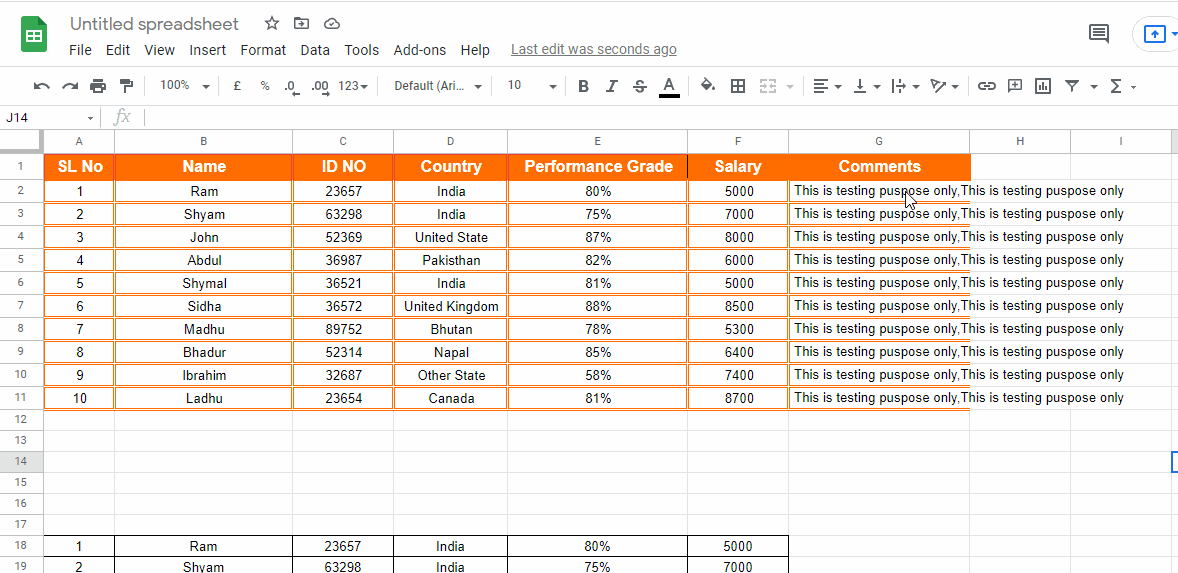This screenshot has width=1178, height=573.
Task: Expand merge cells dropdown arrow
Action: (x=790, y=87)
